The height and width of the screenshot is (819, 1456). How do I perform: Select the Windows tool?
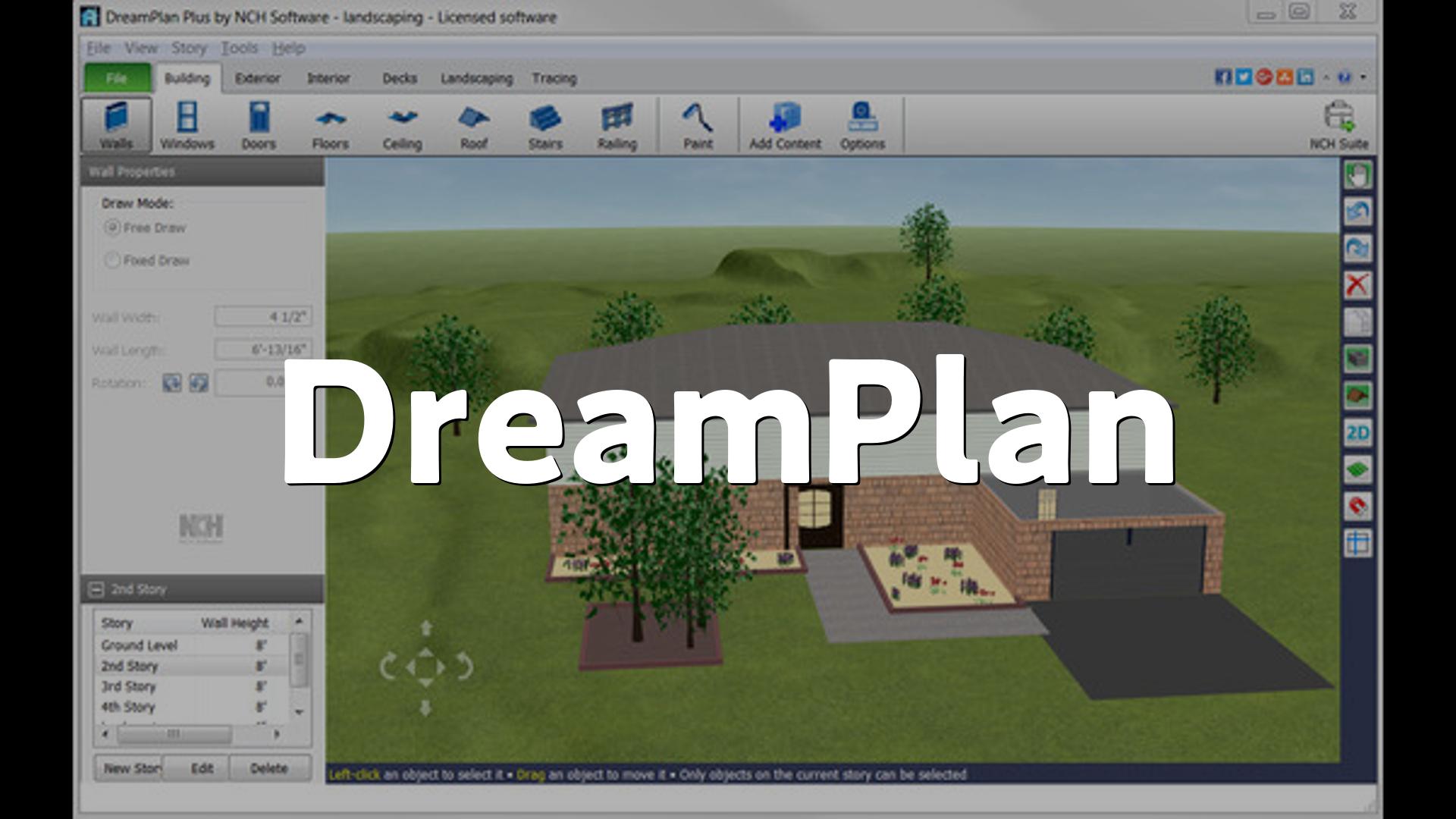coord(187,125)
